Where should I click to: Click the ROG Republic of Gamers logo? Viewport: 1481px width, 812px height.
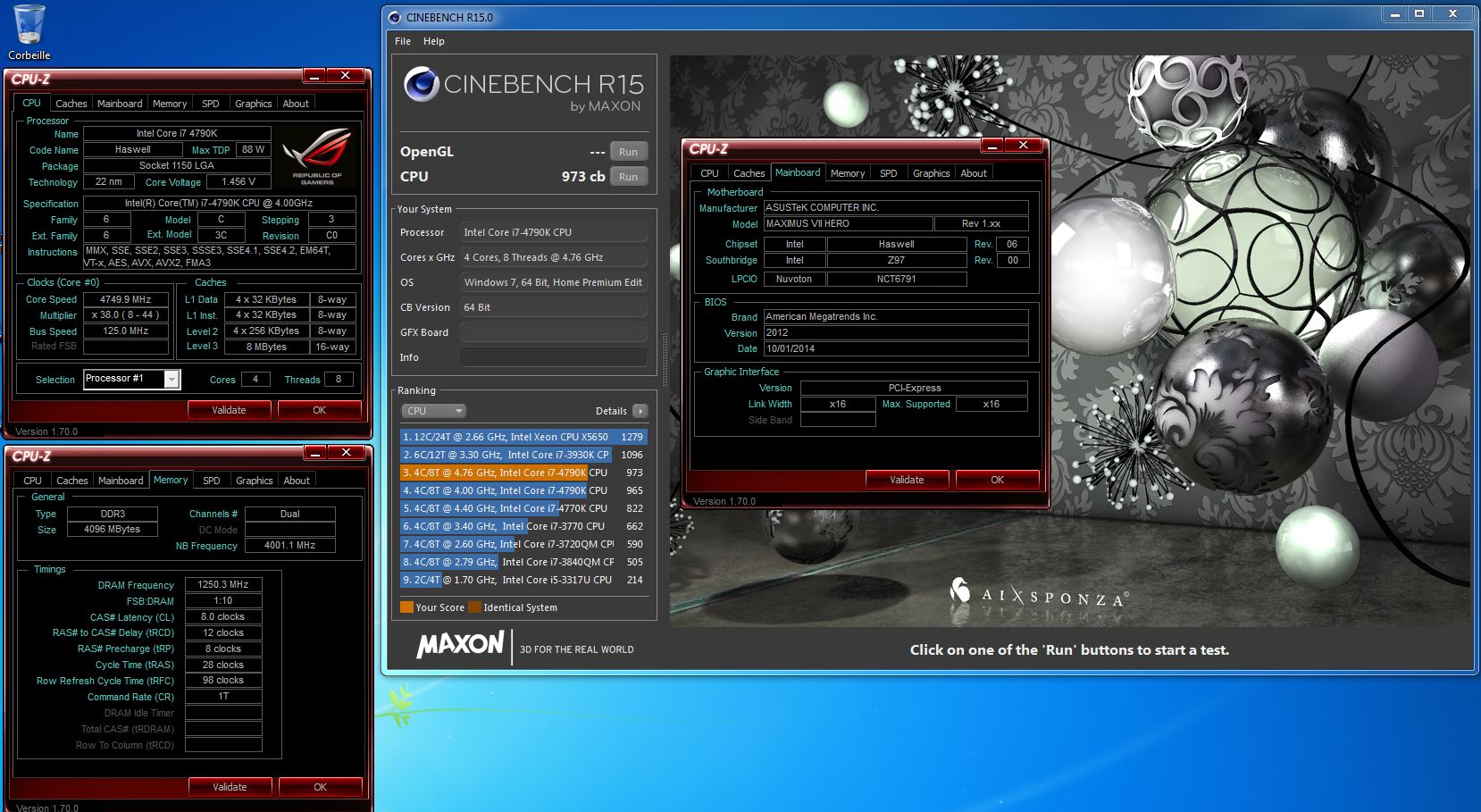coord(316,157)
